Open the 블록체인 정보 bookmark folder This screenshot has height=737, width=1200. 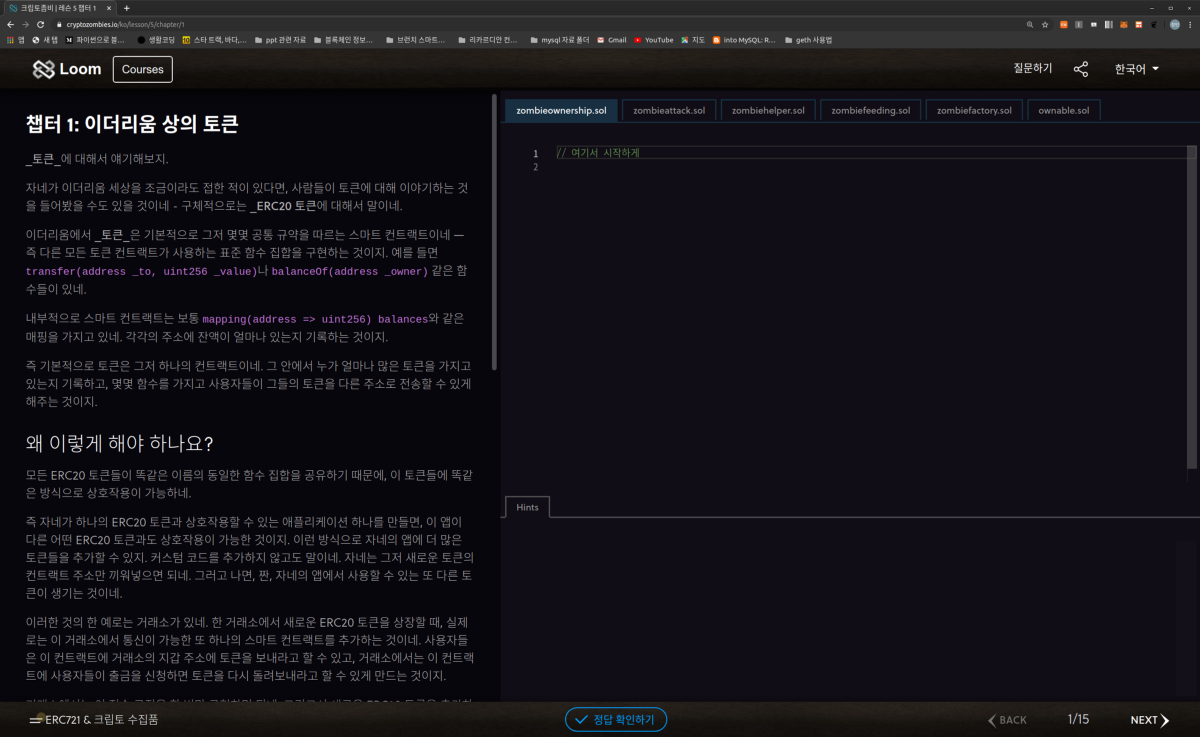[x=342, y=40]
